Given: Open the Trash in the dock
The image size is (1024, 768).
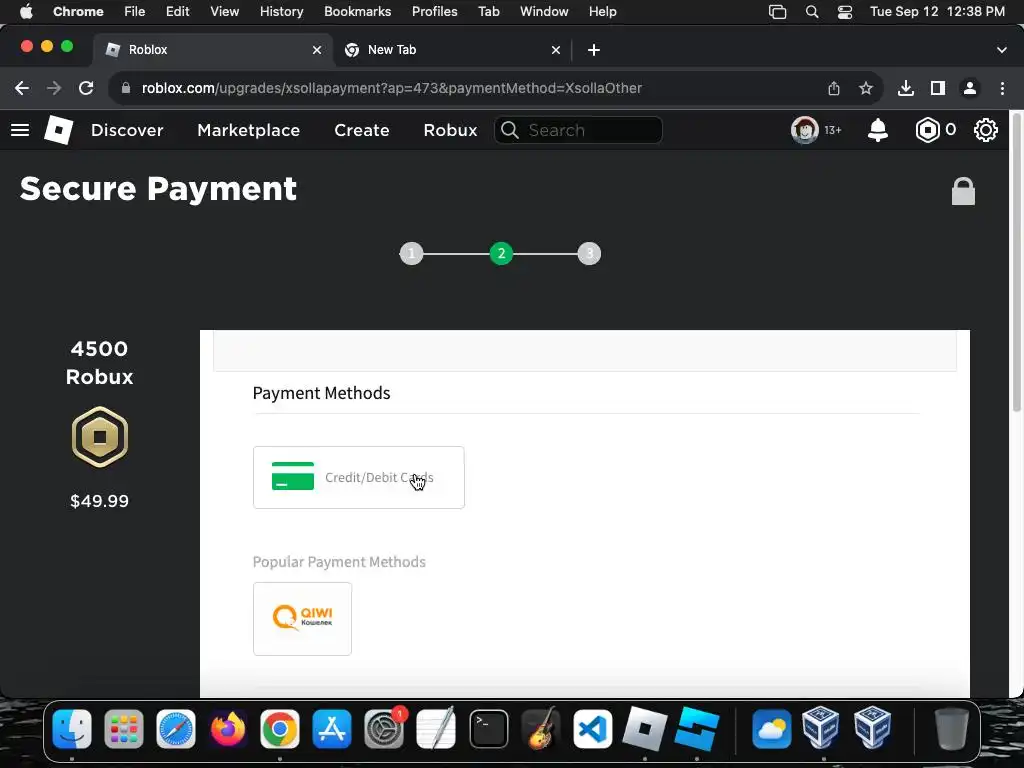Looking at the screenshot, I should coord(952,729).
